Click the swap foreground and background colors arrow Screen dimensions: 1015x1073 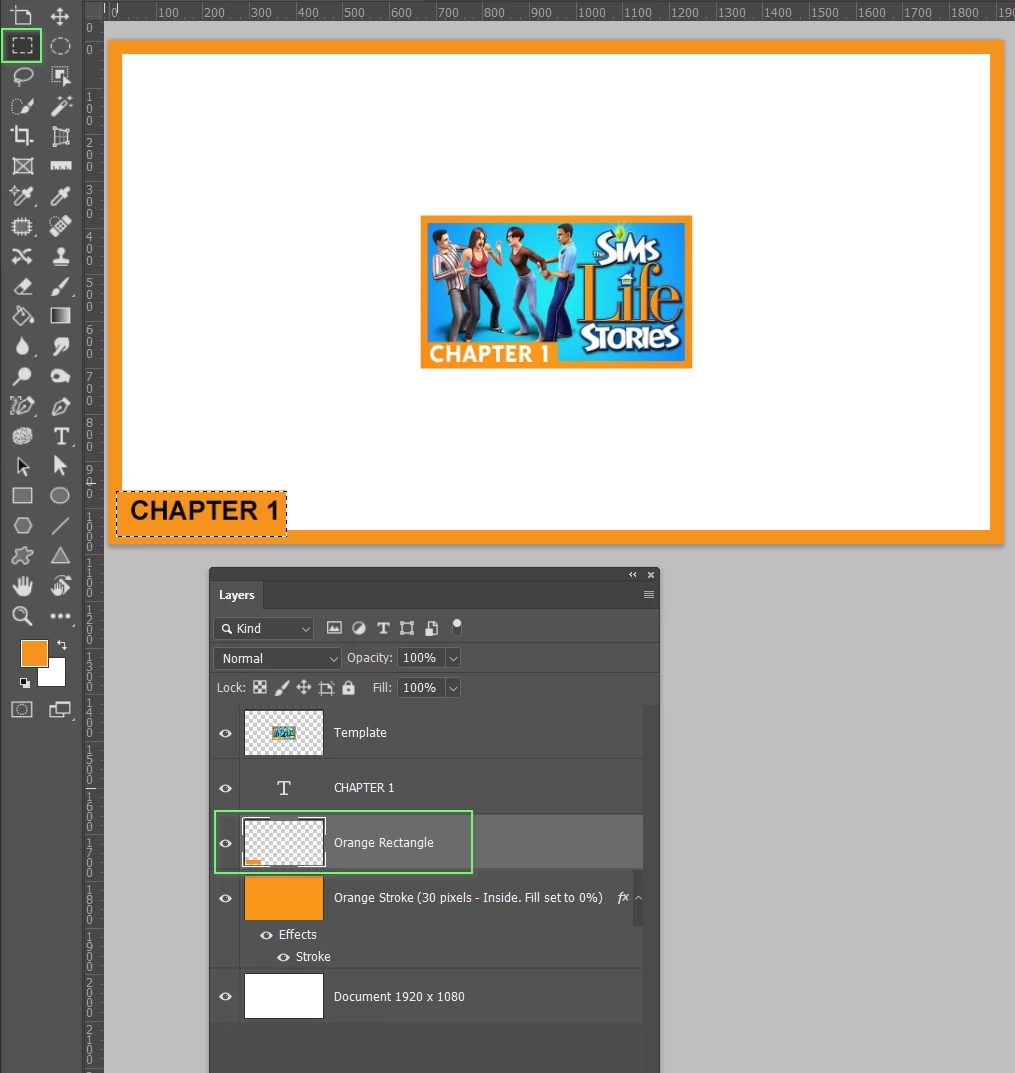point(62,645)
